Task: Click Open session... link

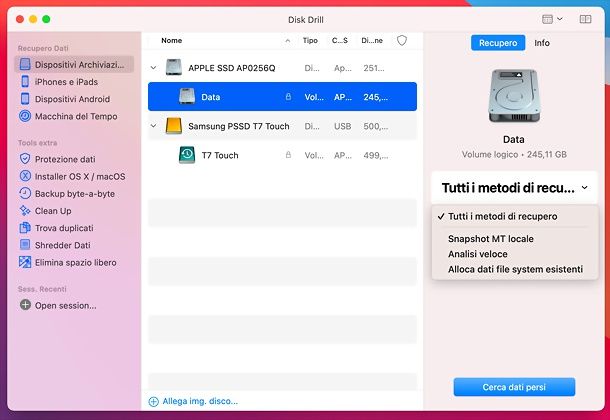Action: pos(65,306)
